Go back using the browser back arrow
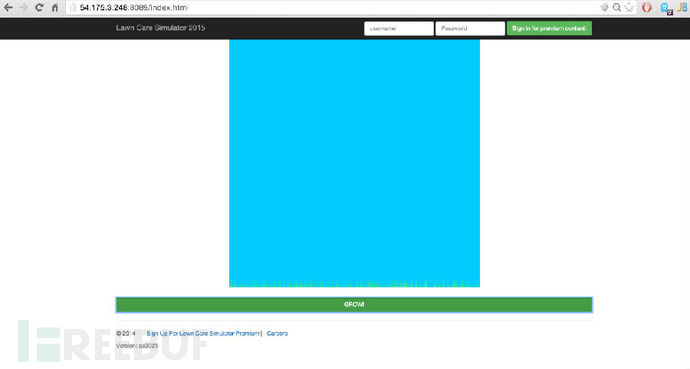 tap(8, 7)
